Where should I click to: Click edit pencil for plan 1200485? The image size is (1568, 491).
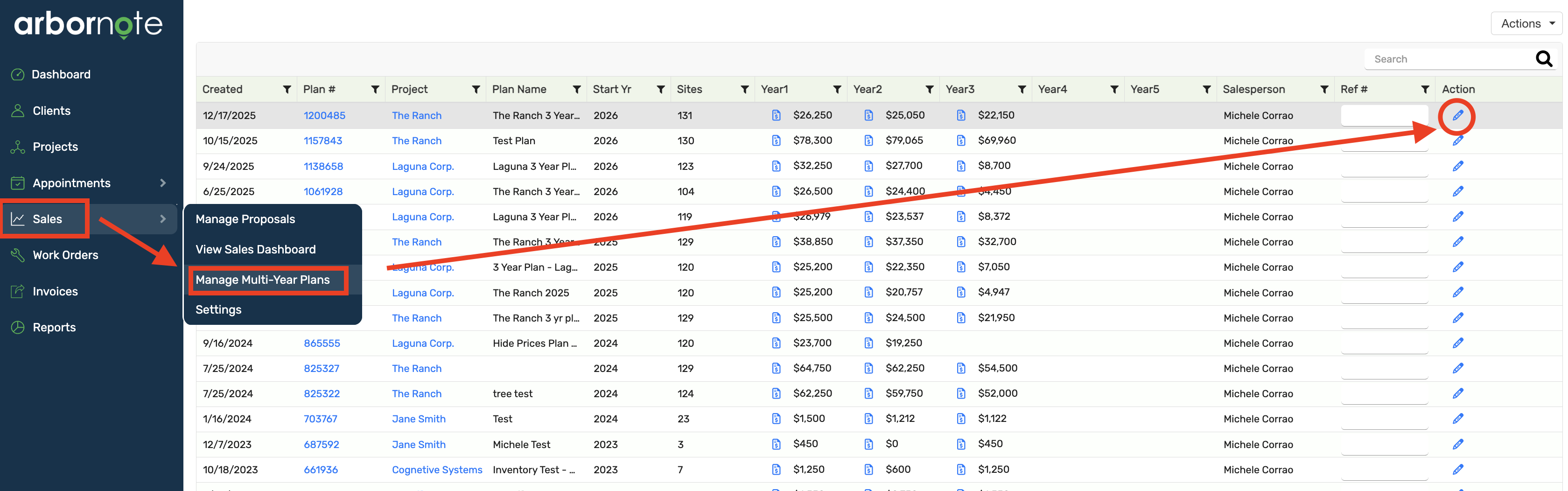(1457, 116)
